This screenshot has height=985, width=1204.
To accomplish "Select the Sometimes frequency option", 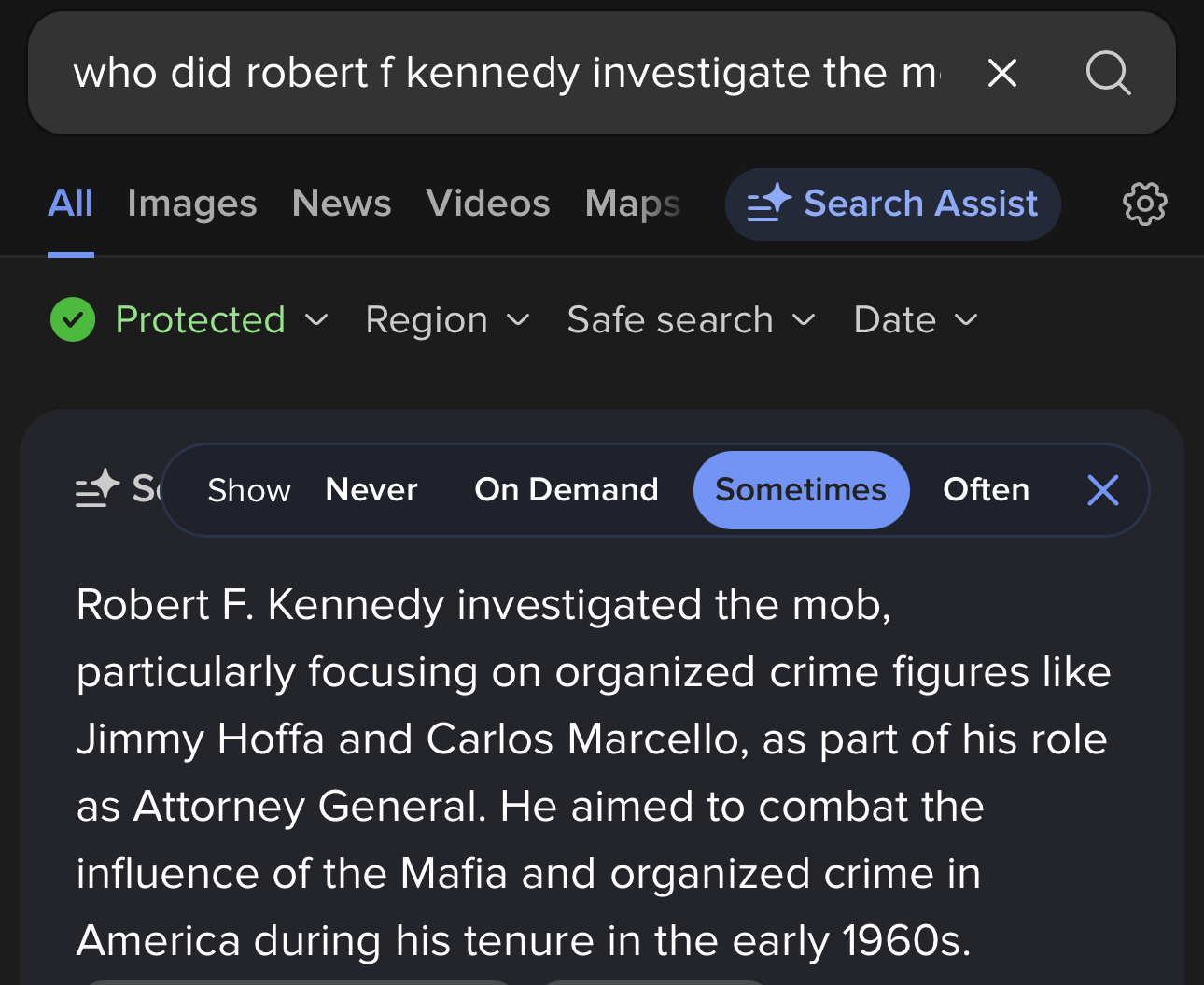I will click(x=801, y=490).
